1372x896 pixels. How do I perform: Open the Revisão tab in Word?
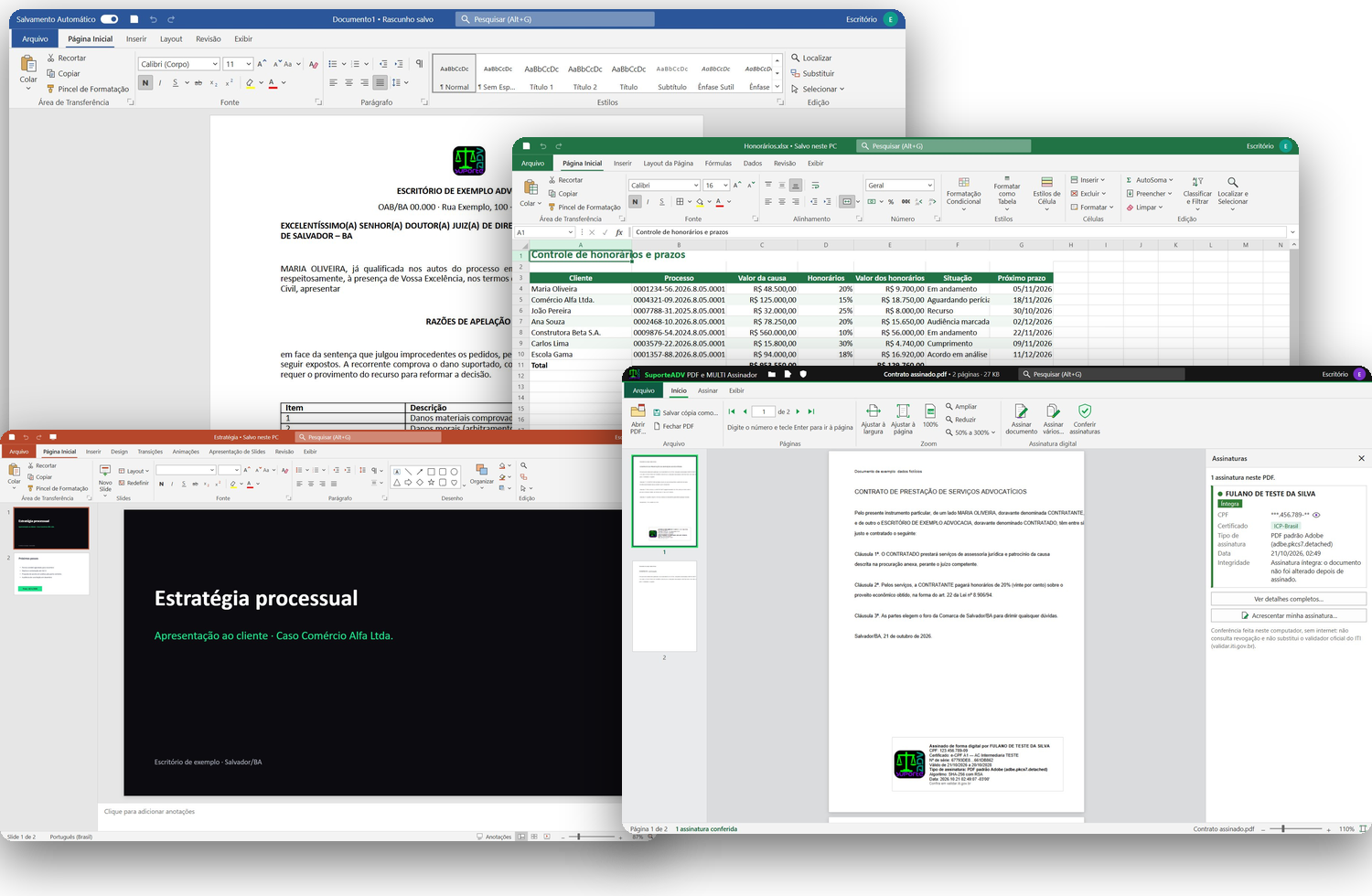209,39
